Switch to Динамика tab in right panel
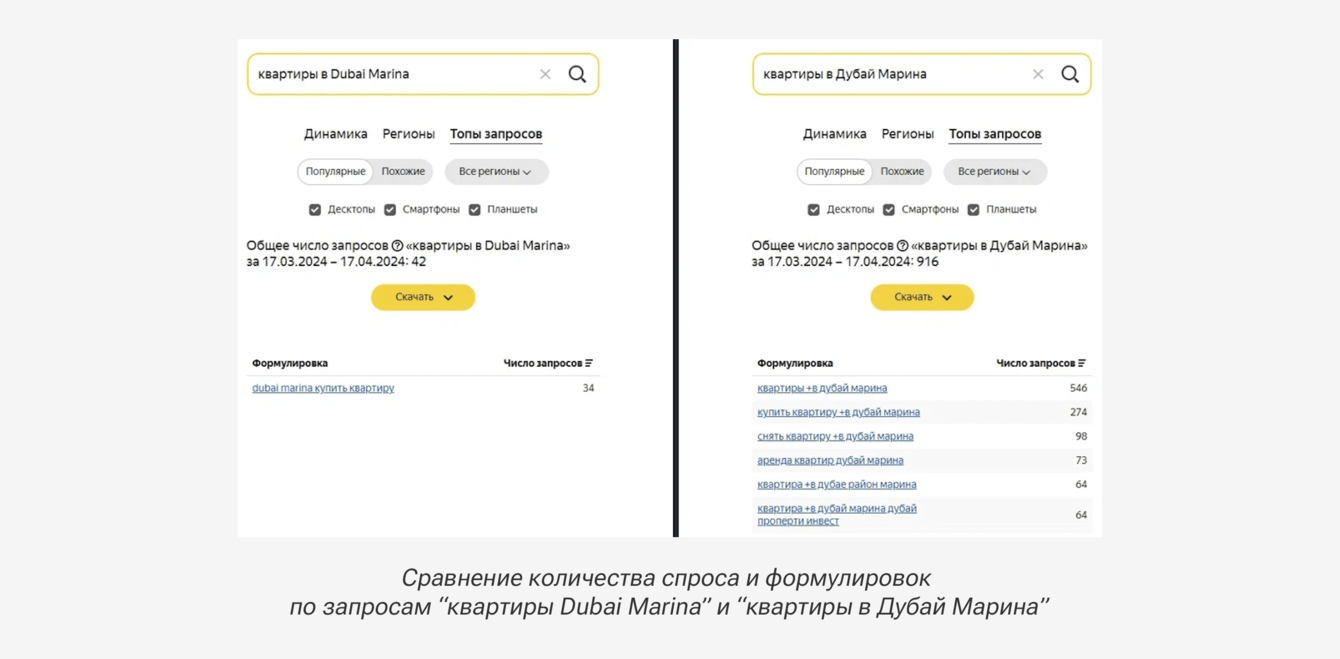Image resolution: width=1340 pixels, height=659 pixels. (835, 134)
